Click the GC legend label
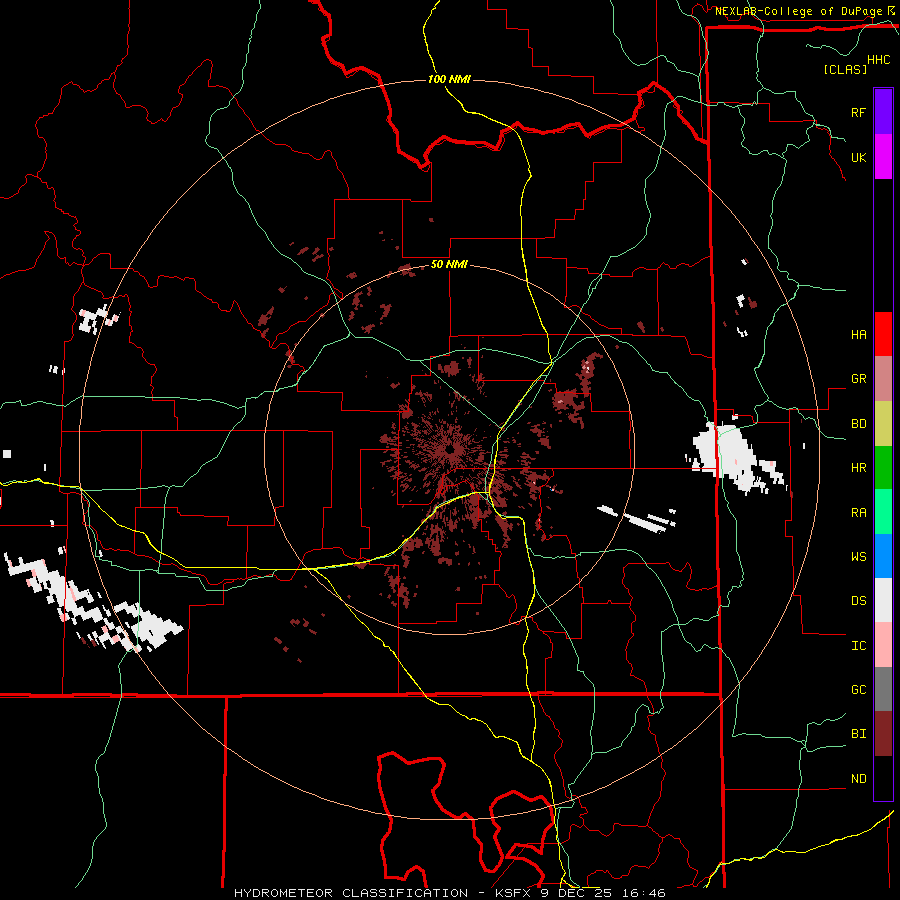 [x=858, y=690]
